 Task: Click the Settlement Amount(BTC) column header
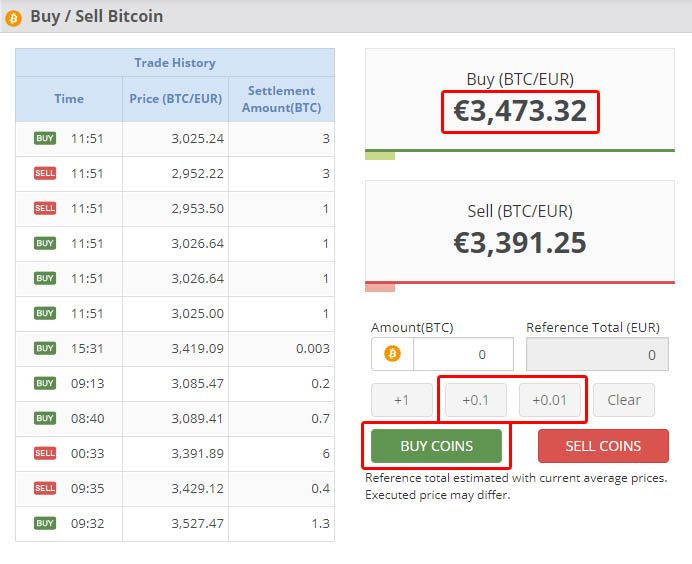(282, 99)
